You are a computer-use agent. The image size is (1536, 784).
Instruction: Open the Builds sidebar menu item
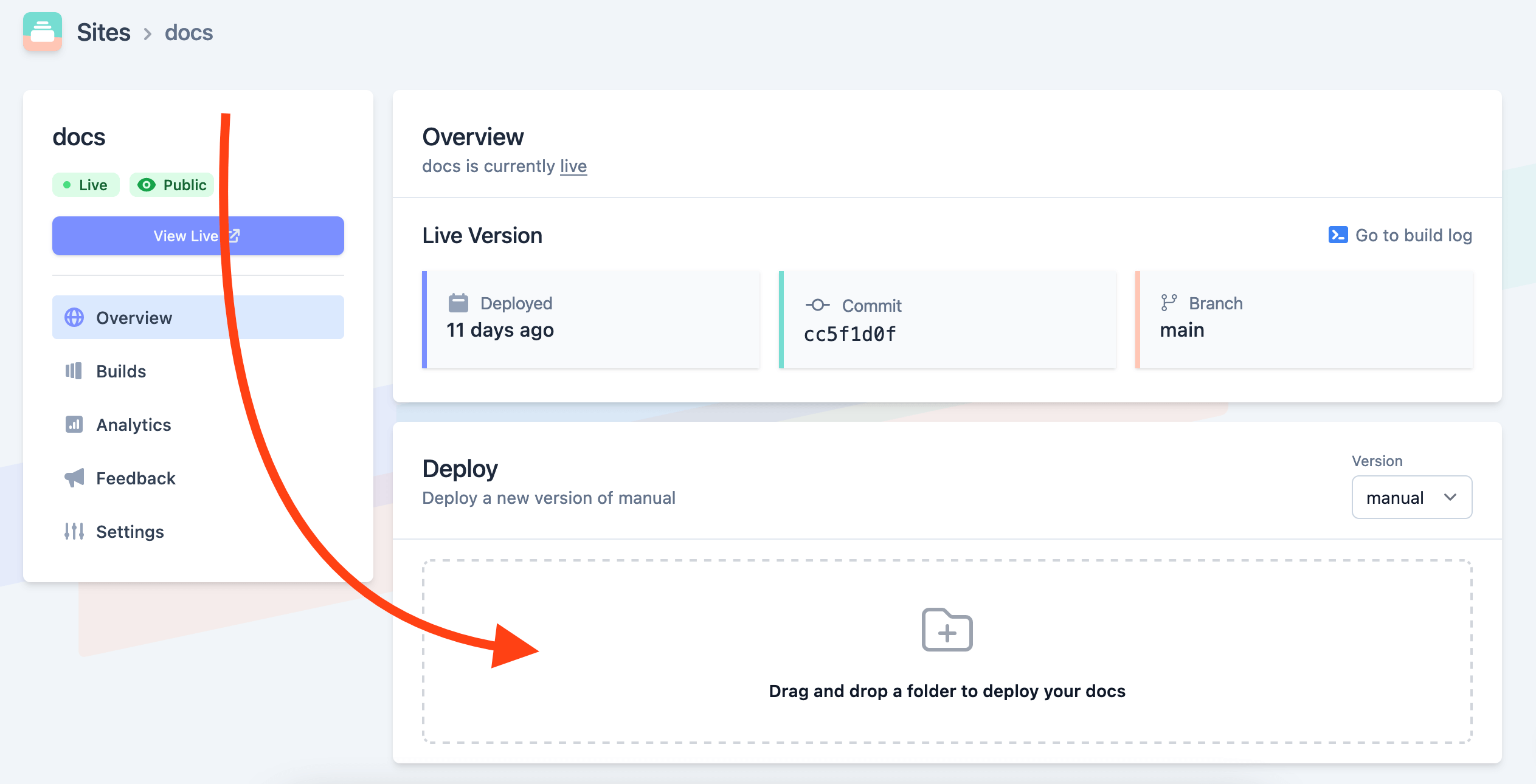click(x=121, y=371)
